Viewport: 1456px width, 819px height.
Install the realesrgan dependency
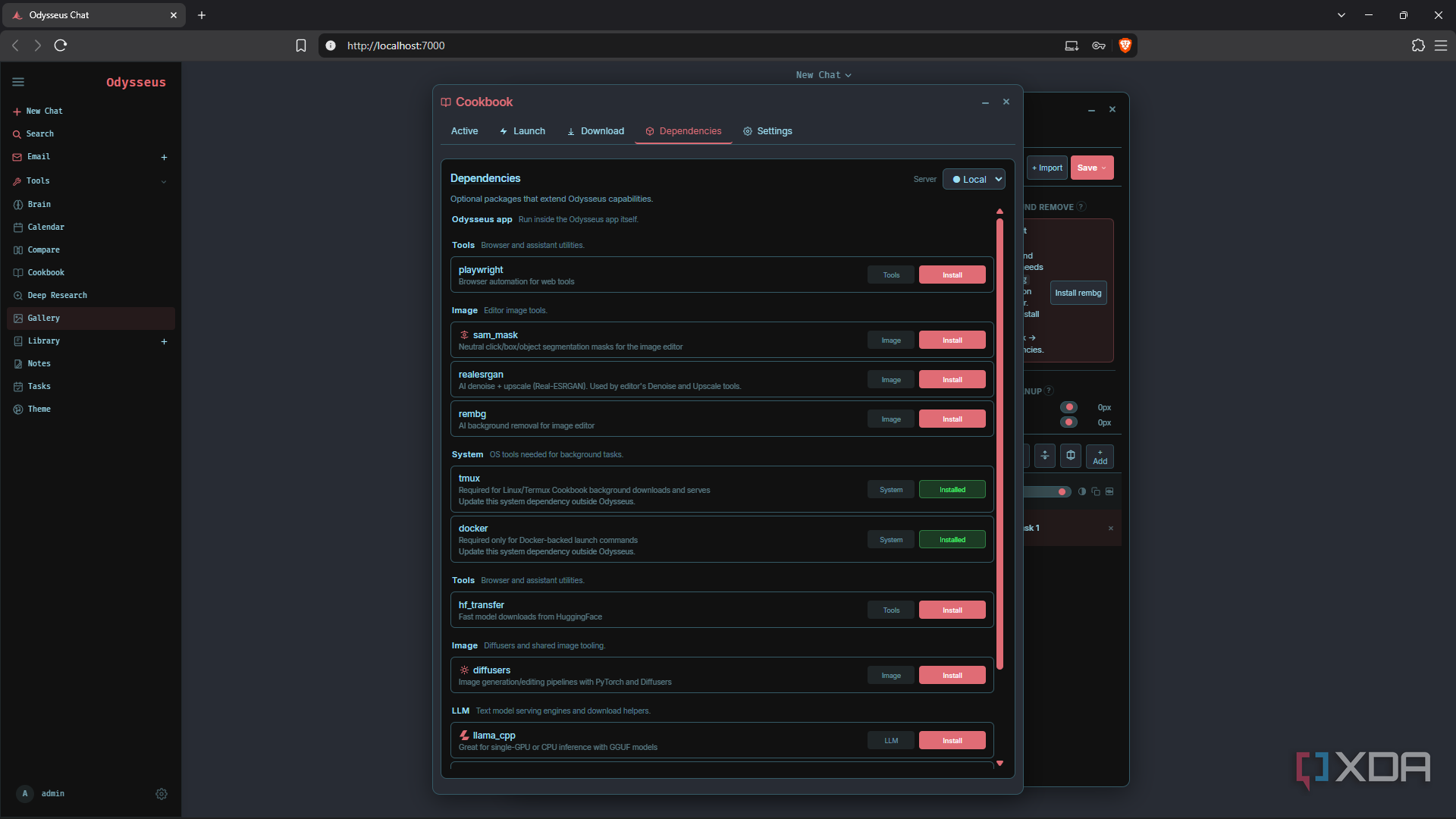point(952,380)
